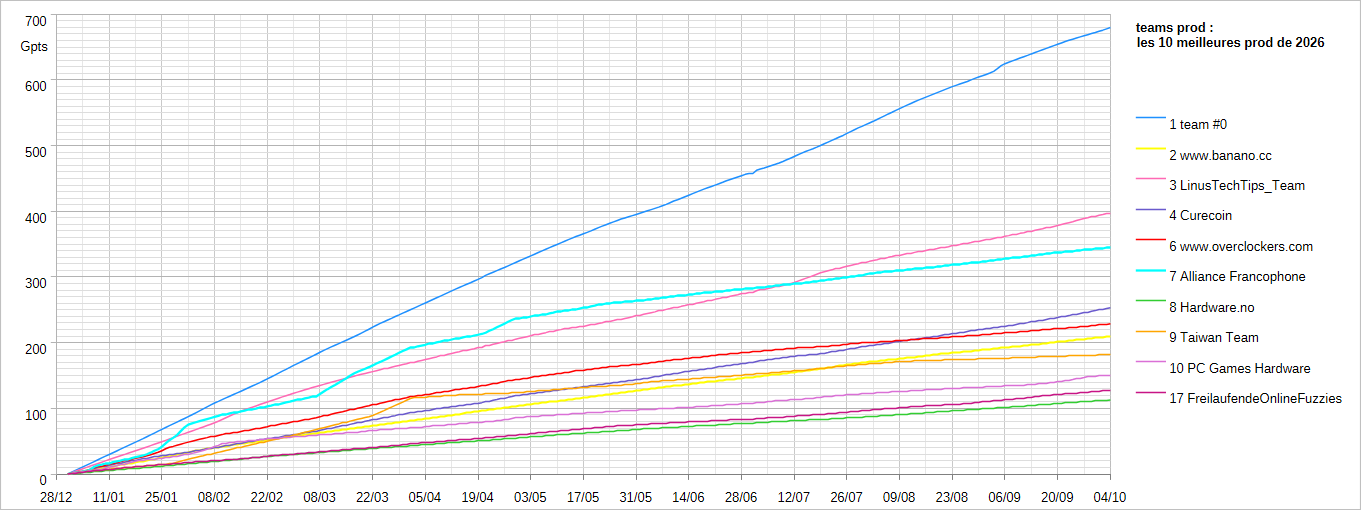The image size is (1361, 510).
Task: Click the y-axis value 600
Action: (x=36, y=87)
